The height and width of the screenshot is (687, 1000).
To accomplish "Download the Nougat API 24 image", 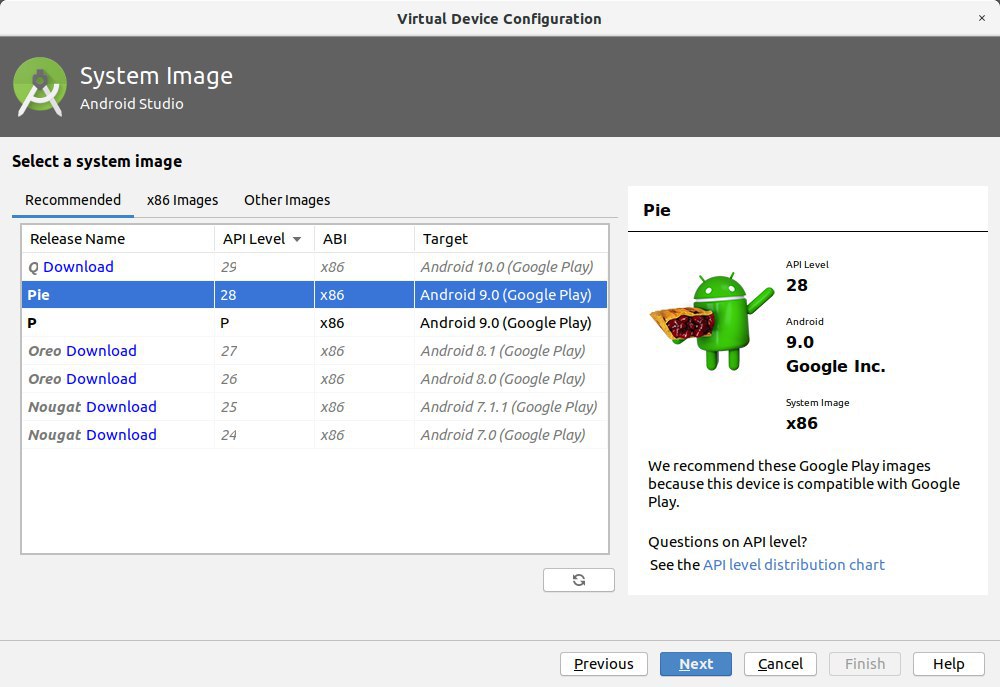I will pos(121,435).
